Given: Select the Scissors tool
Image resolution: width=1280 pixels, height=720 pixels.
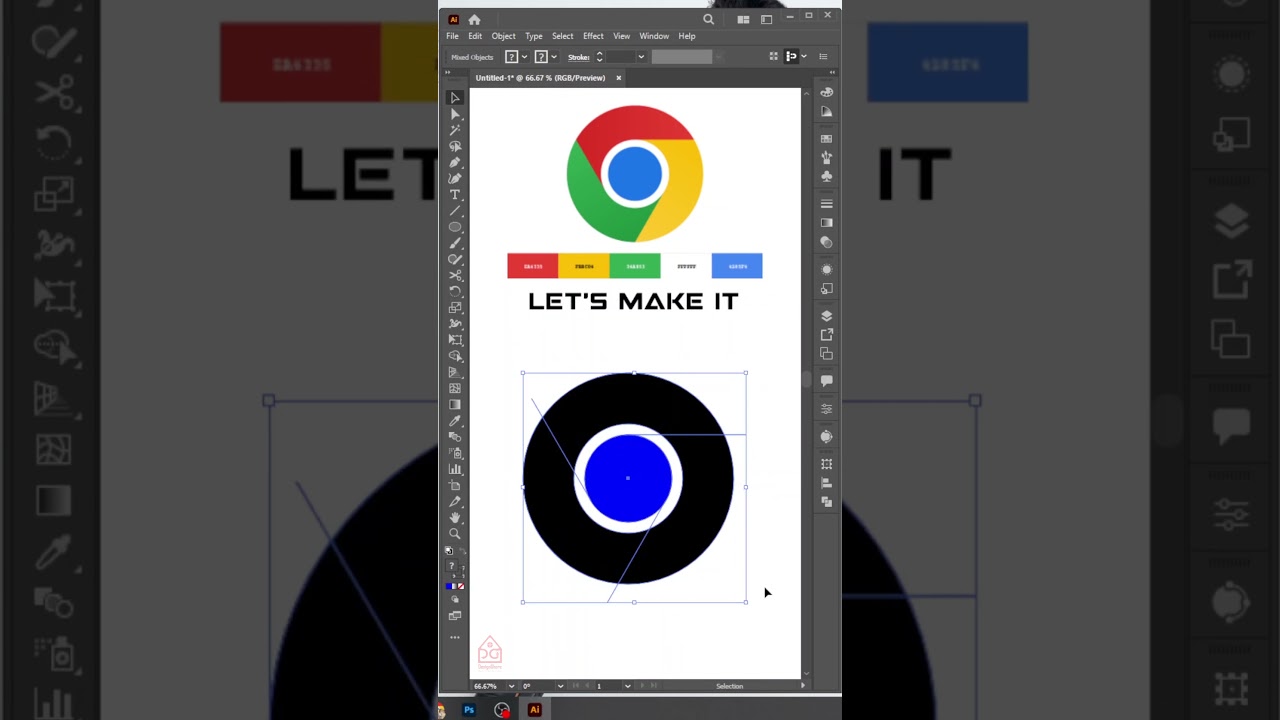Looking at the screenshot, I should pos(455,275).
